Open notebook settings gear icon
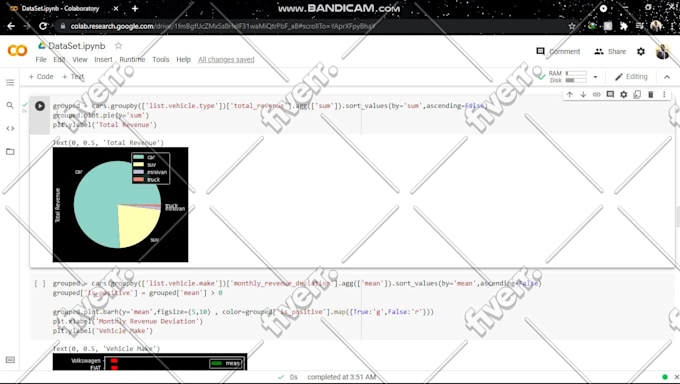680x384 pixels. pyautogui.click(x=641, y=52)
